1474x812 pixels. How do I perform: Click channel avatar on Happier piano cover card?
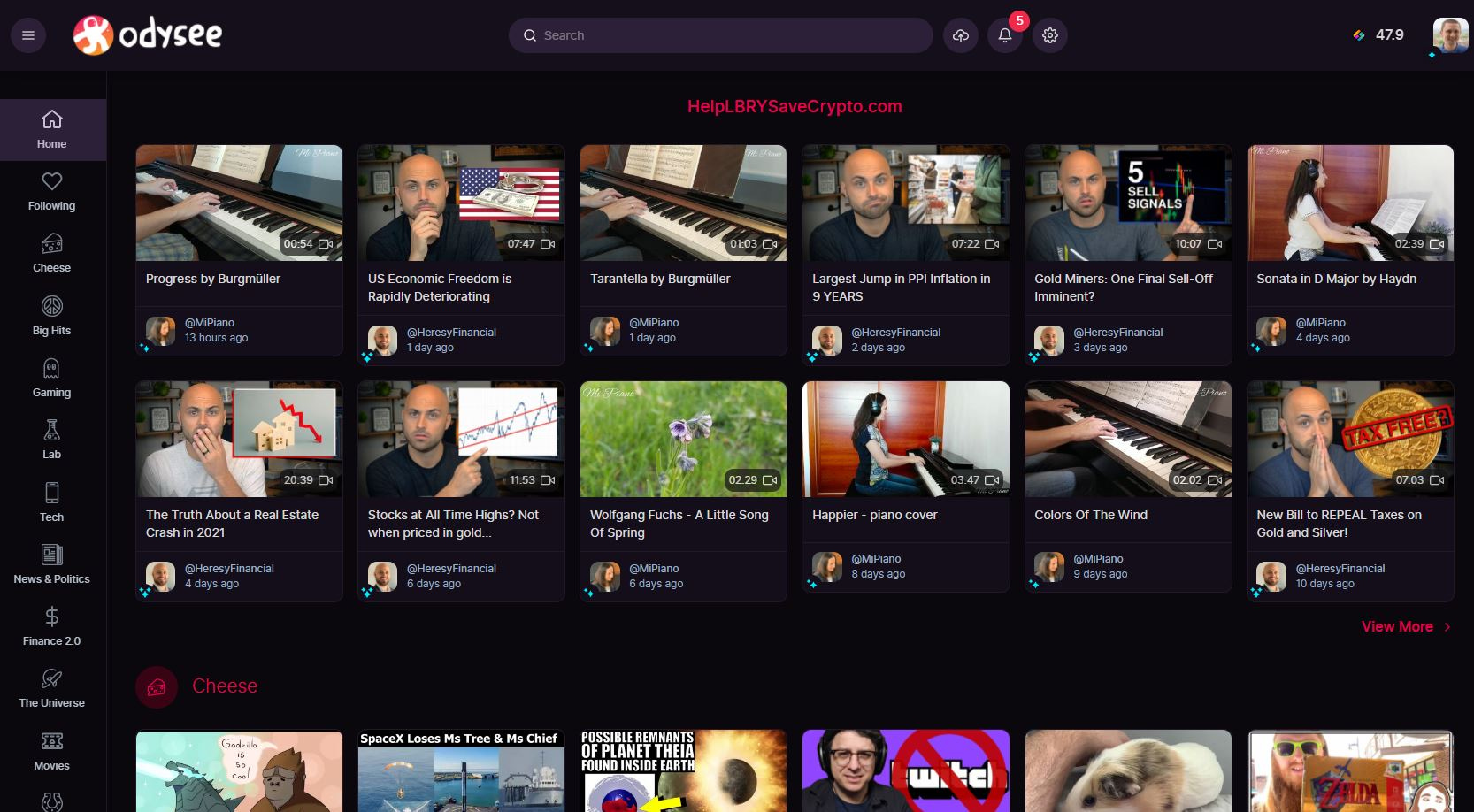[827, 567]
